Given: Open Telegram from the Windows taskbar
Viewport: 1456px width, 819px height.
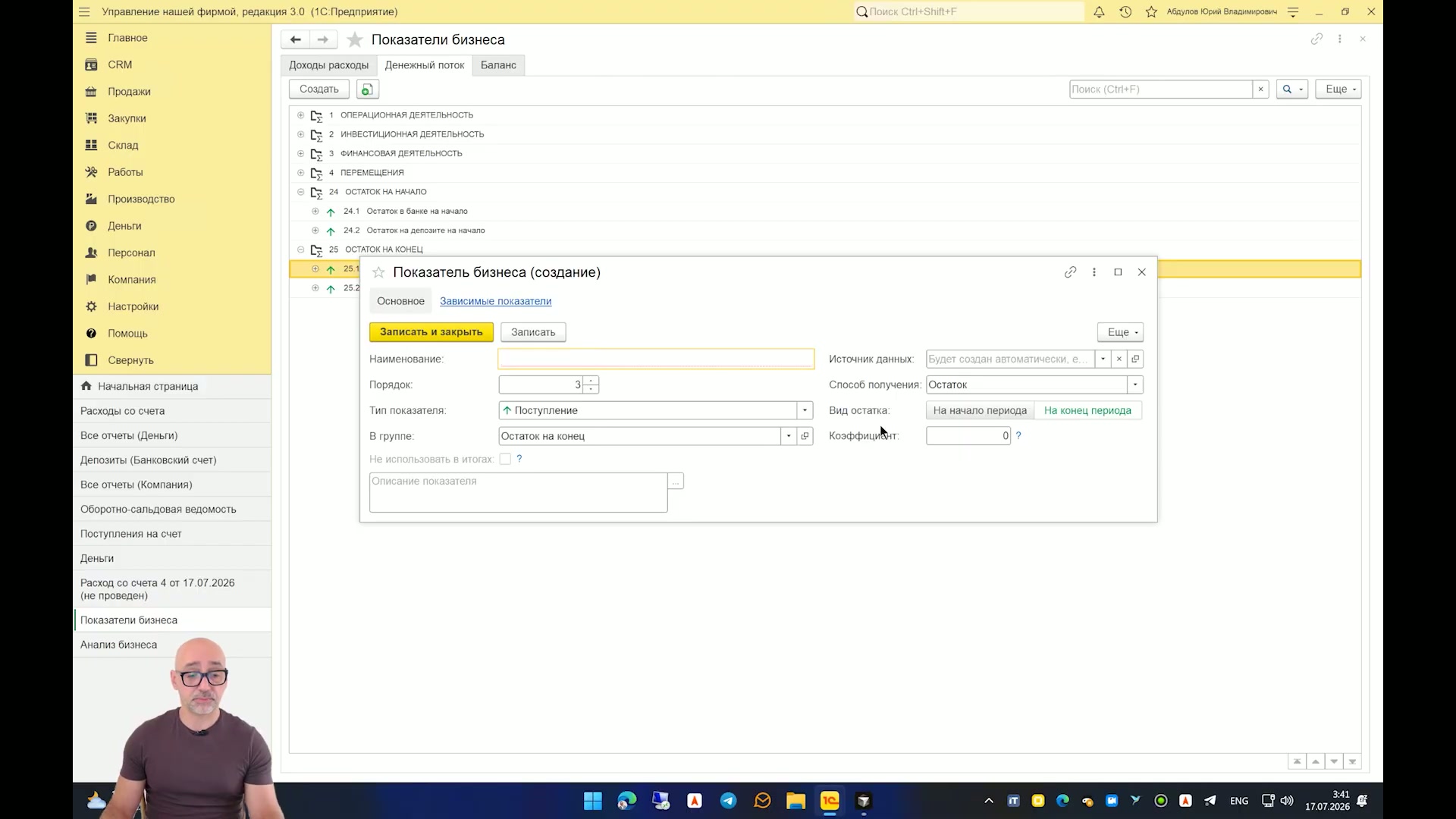Looking at the screenshot, I should pyautogui.click(x=728, y=801).
